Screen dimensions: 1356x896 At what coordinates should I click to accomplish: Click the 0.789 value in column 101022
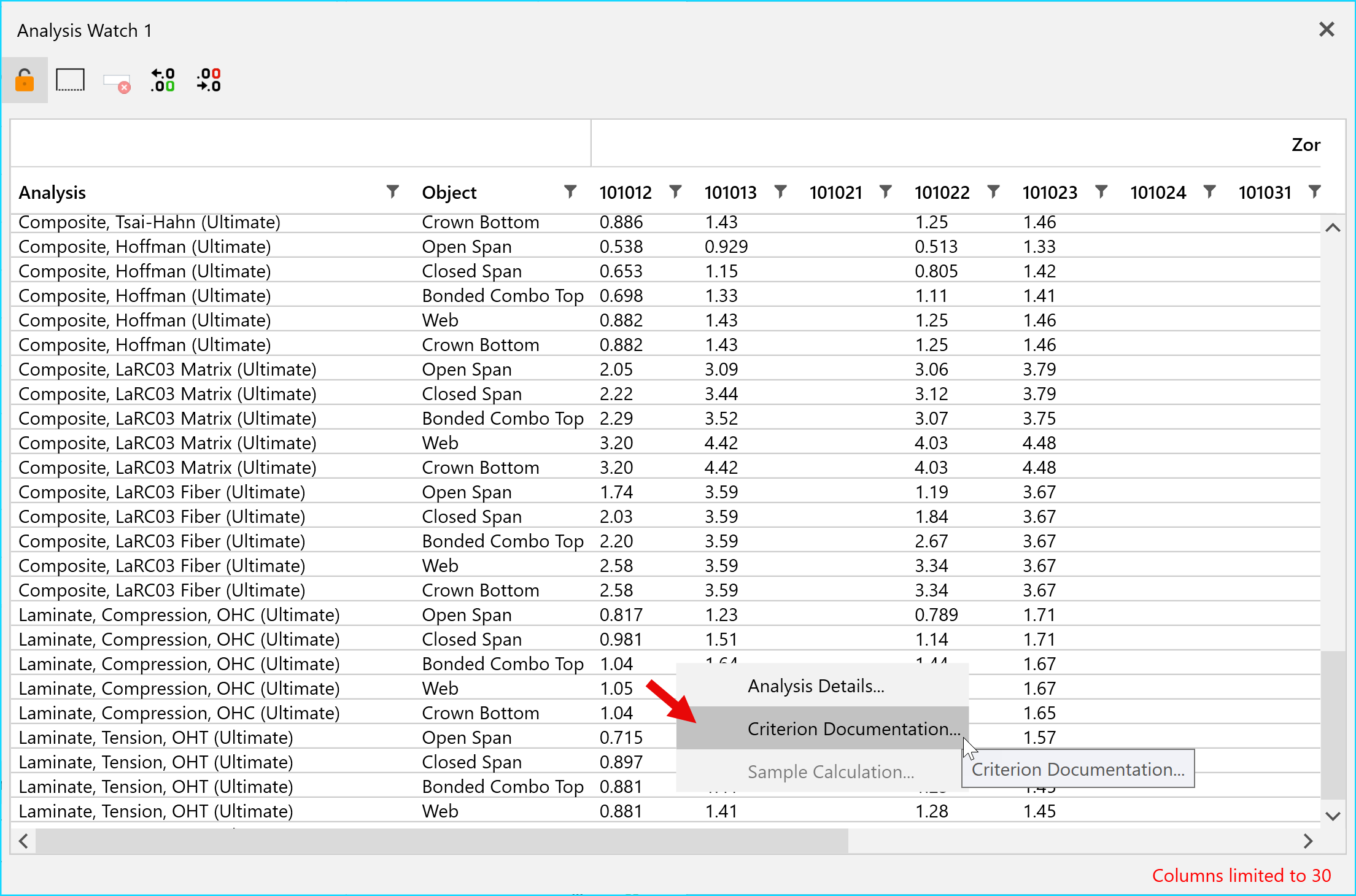936,614
